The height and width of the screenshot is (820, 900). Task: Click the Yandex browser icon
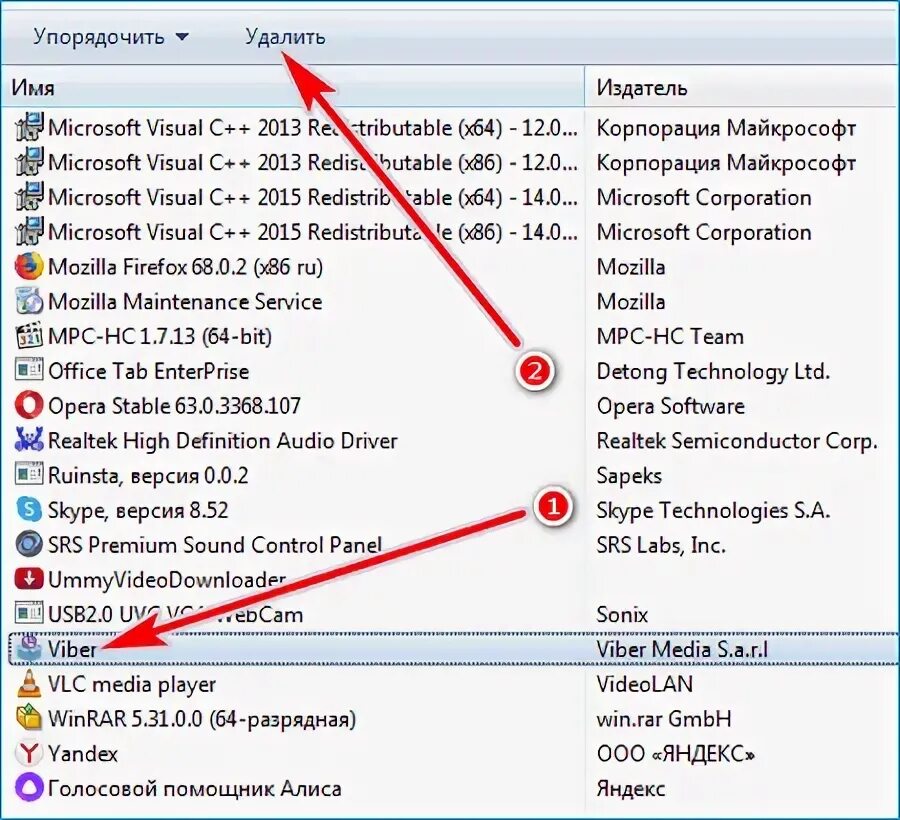(29, 753)
